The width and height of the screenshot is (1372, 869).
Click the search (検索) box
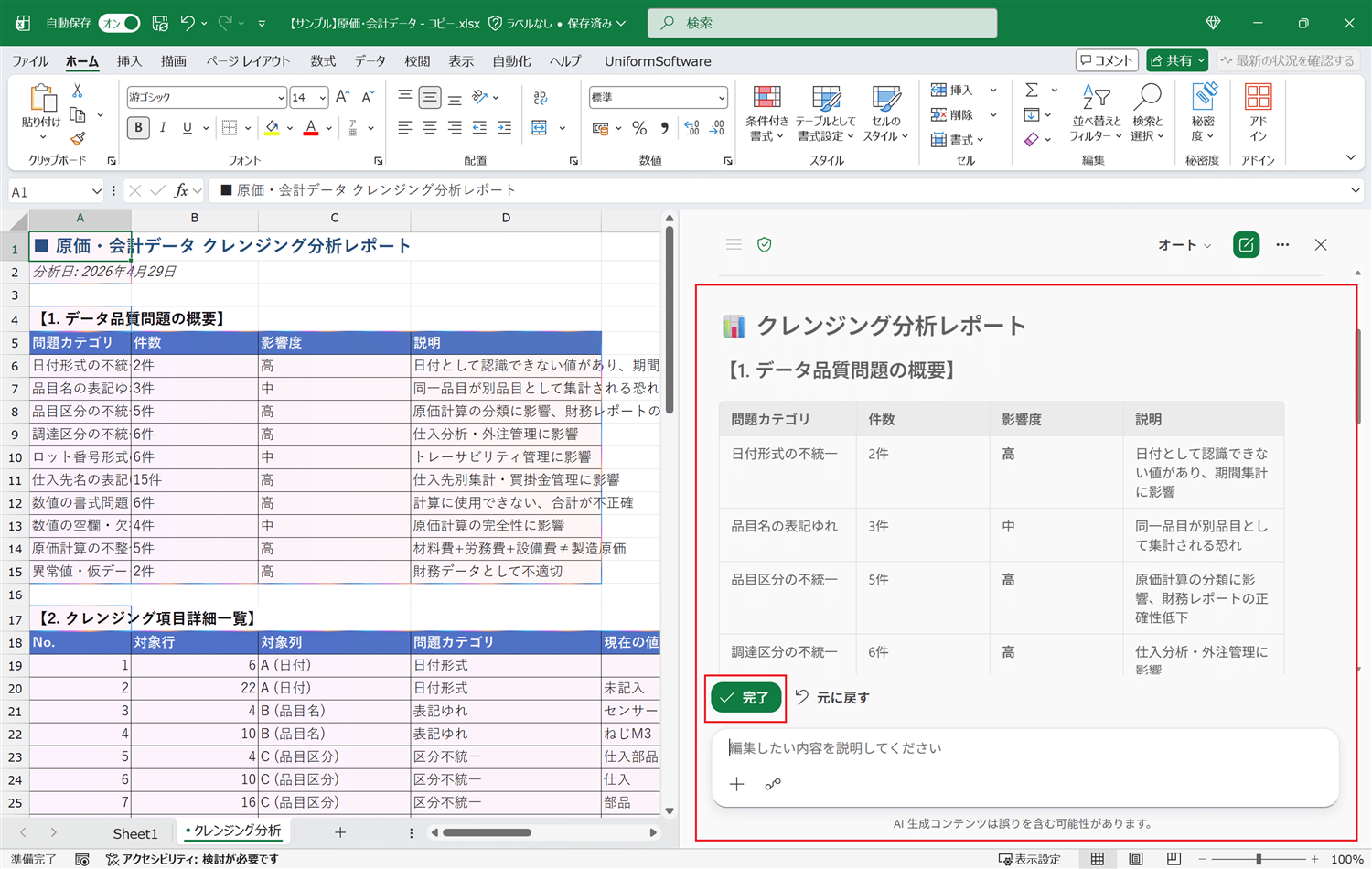point(822,23)
